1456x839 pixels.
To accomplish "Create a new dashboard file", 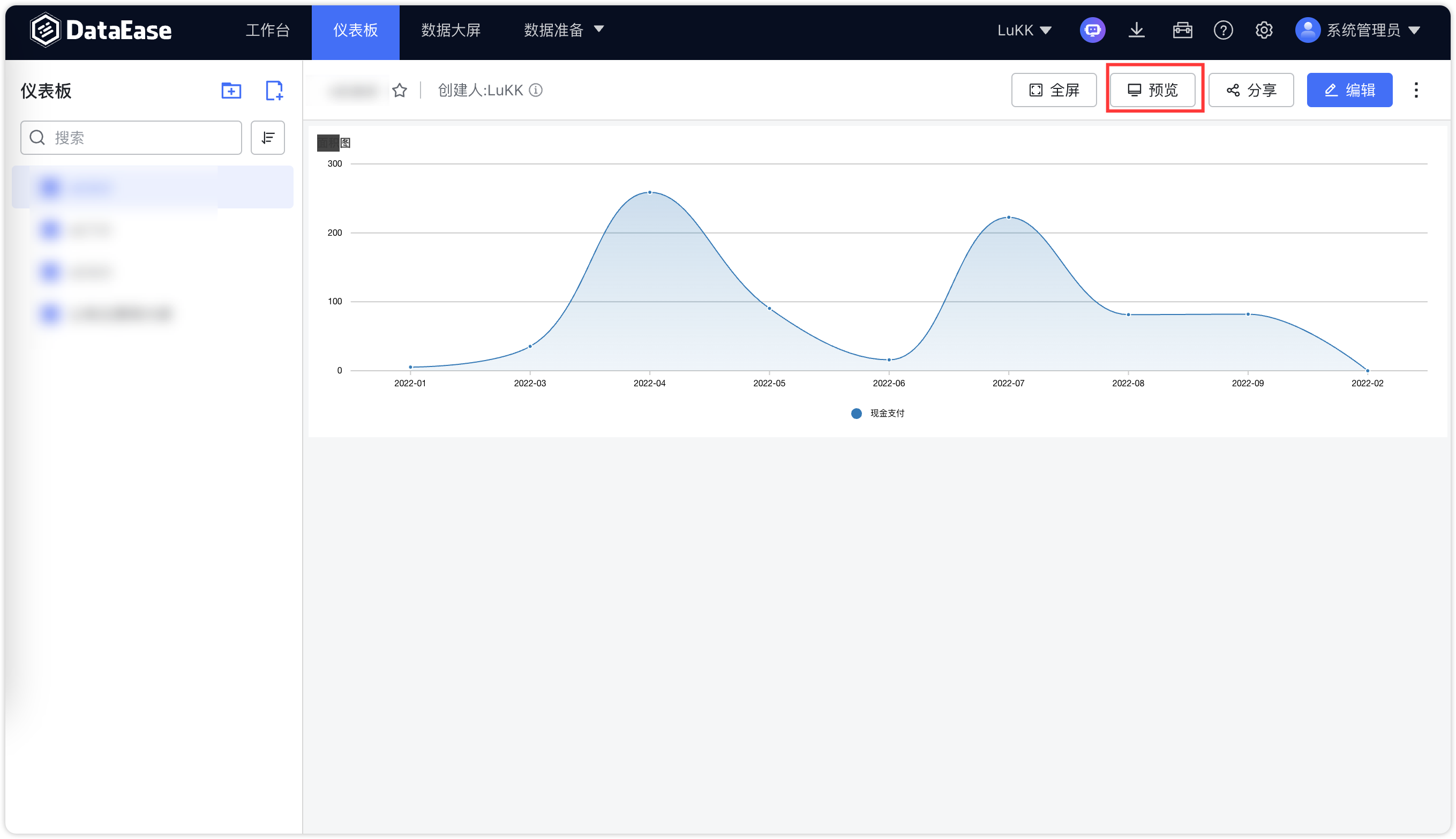I will click(x=274, y=91).
